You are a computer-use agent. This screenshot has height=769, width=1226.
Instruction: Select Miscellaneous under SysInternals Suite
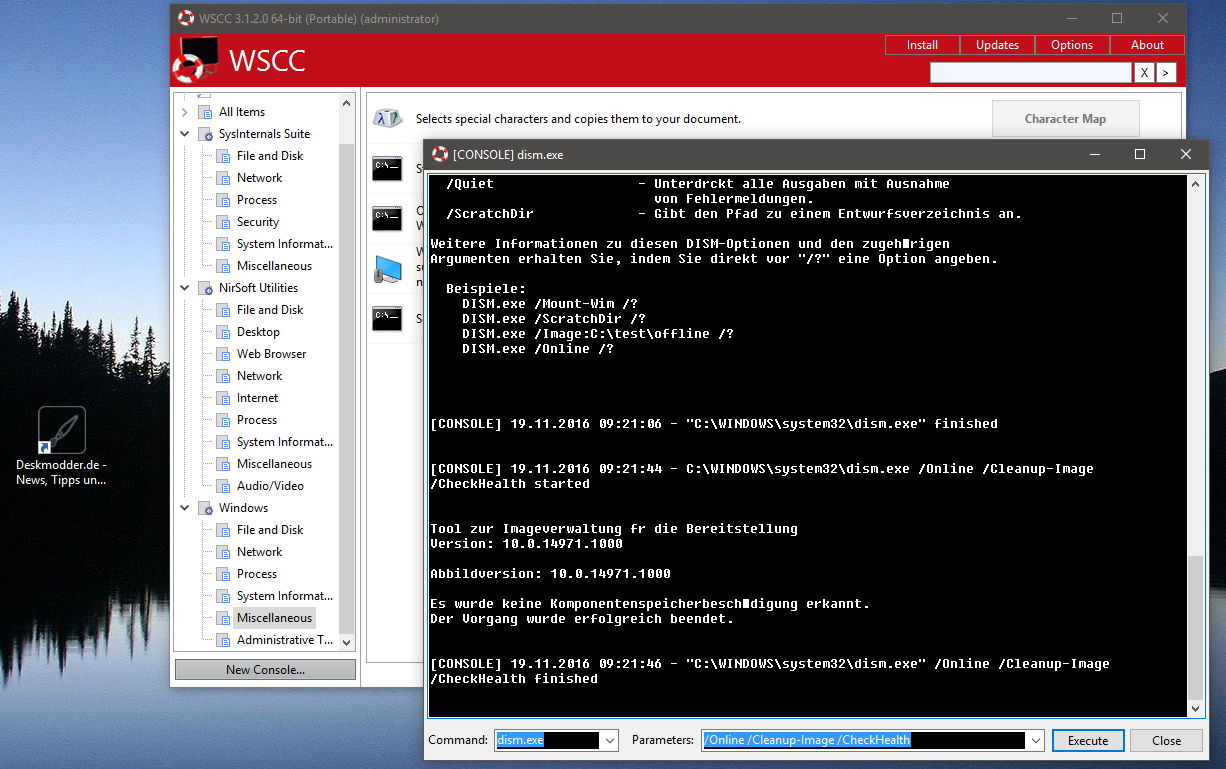tap(274, 266)
